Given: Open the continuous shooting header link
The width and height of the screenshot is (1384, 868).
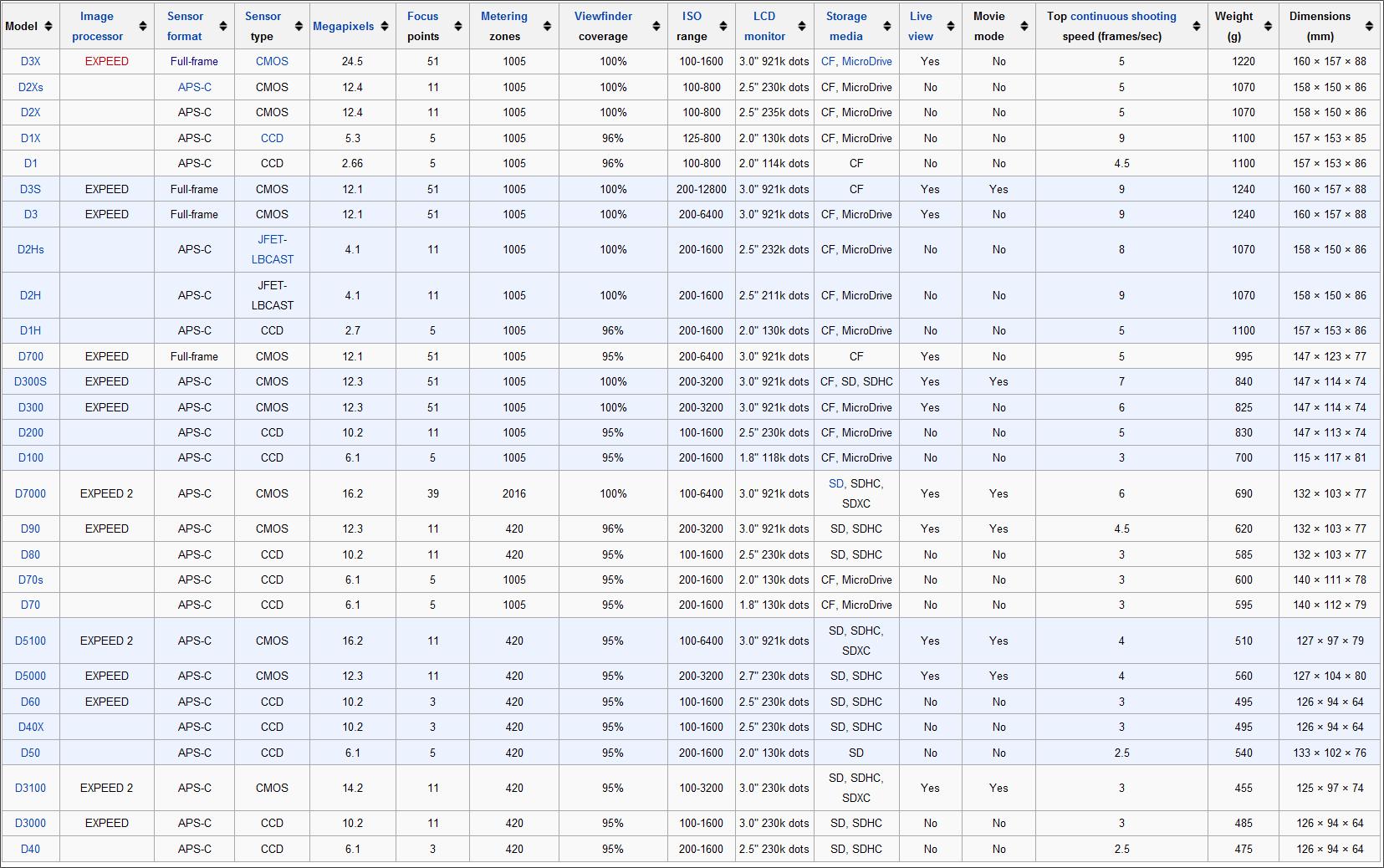Looking at the screenshot, I should 1123,16.
